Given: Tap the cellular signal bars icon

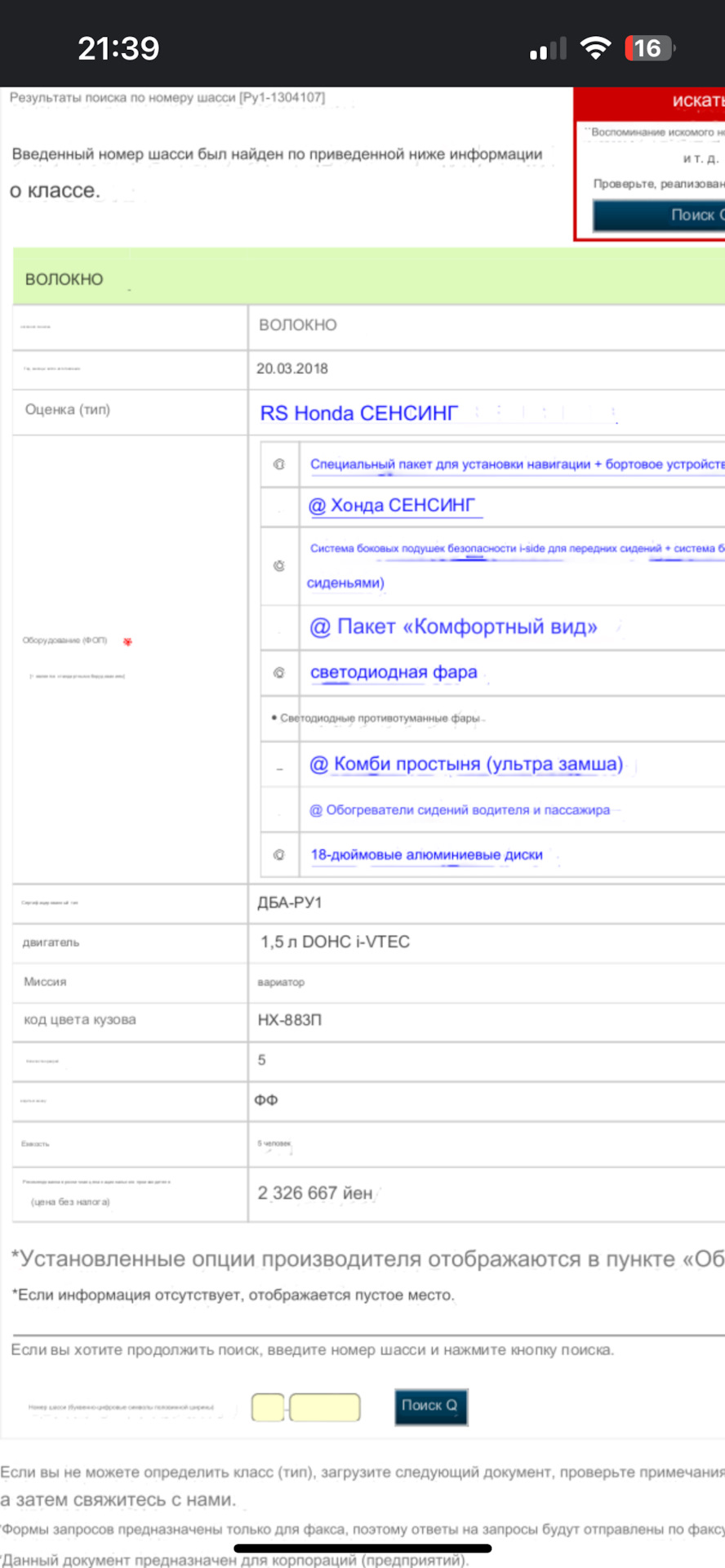Looking at the screenshot, I should click(x=548, y=49).
